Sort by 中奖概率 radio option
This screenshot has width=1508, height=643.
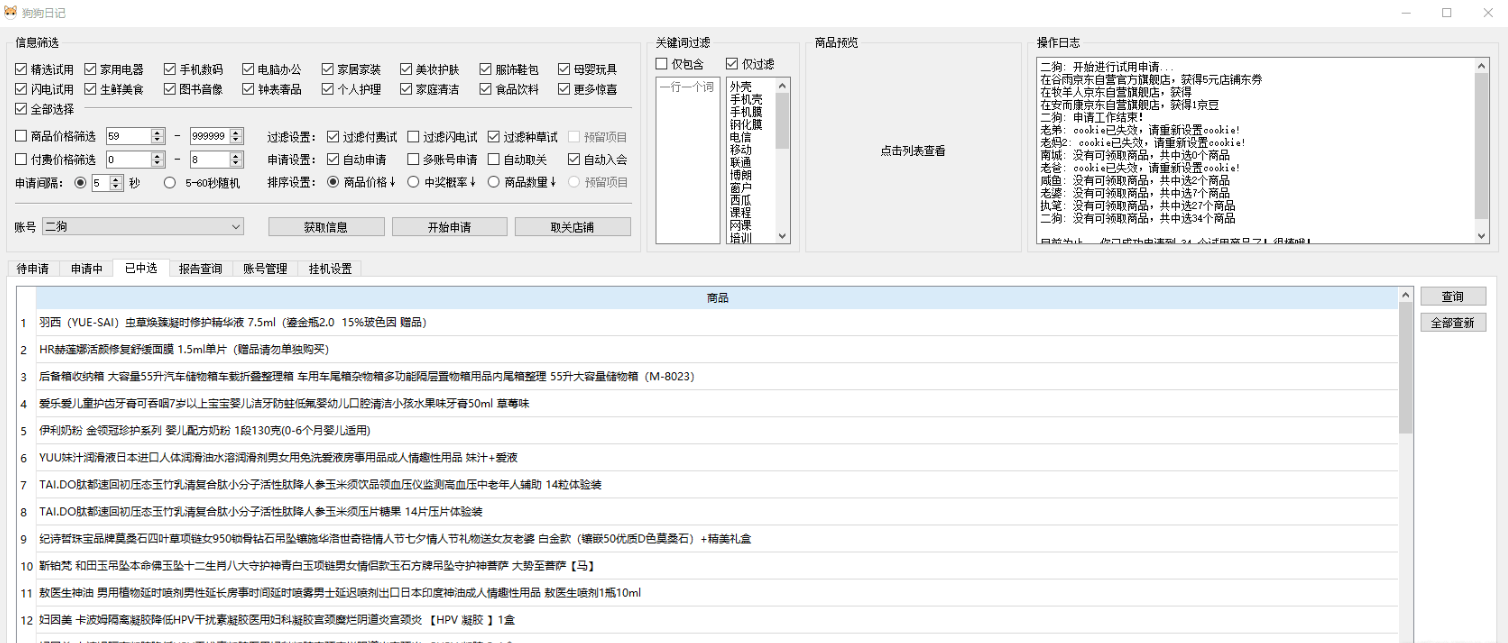click(x=414, y=182)
